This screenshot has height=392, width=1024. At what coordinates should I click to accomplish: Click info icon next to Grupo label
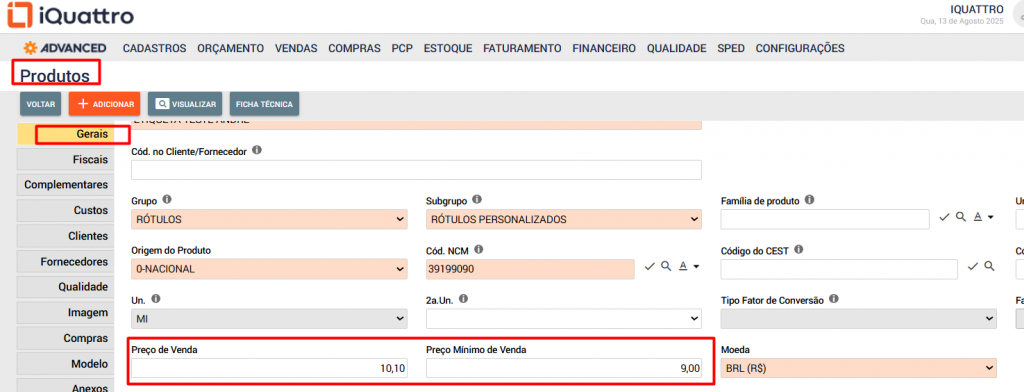click(x=167, y=199)
